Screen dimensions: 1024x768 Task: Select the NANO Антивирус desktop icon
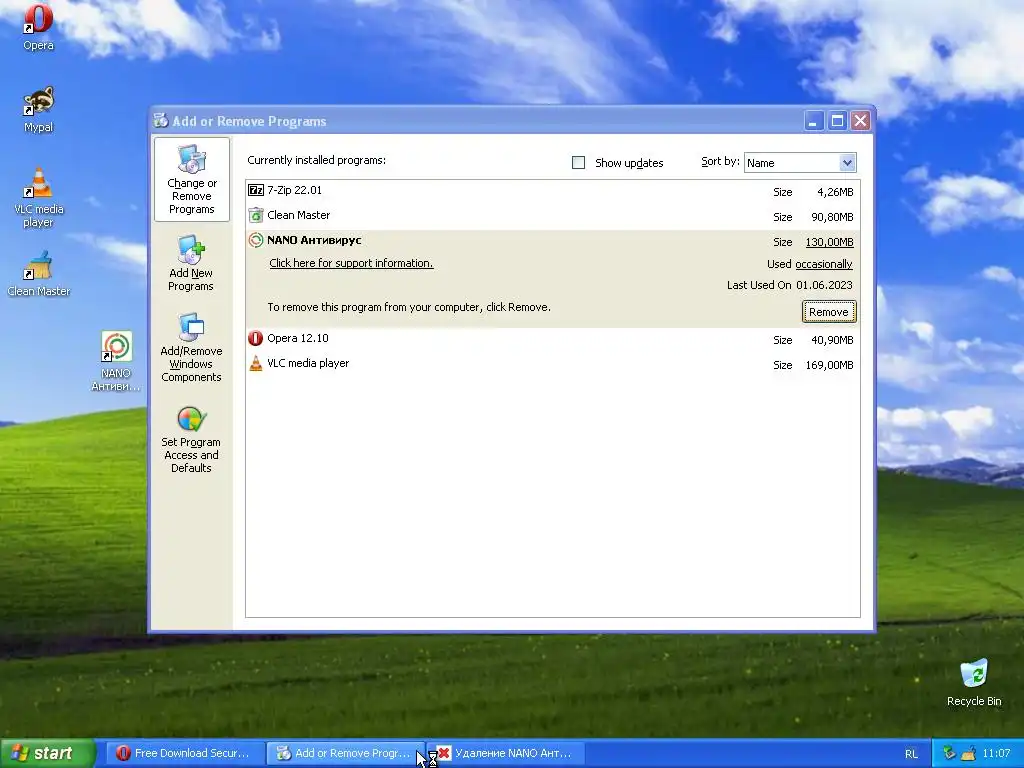tap(116, 361)
